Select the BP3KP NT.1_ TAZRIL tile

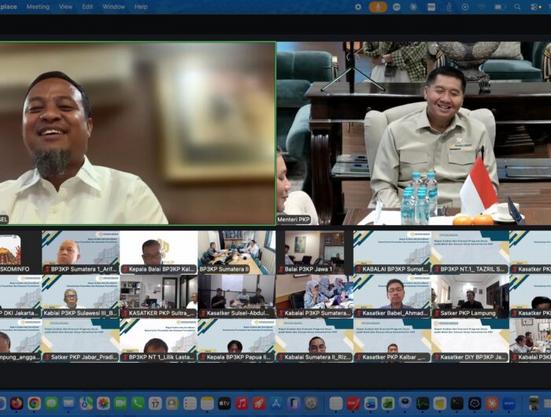click(470, 252)
